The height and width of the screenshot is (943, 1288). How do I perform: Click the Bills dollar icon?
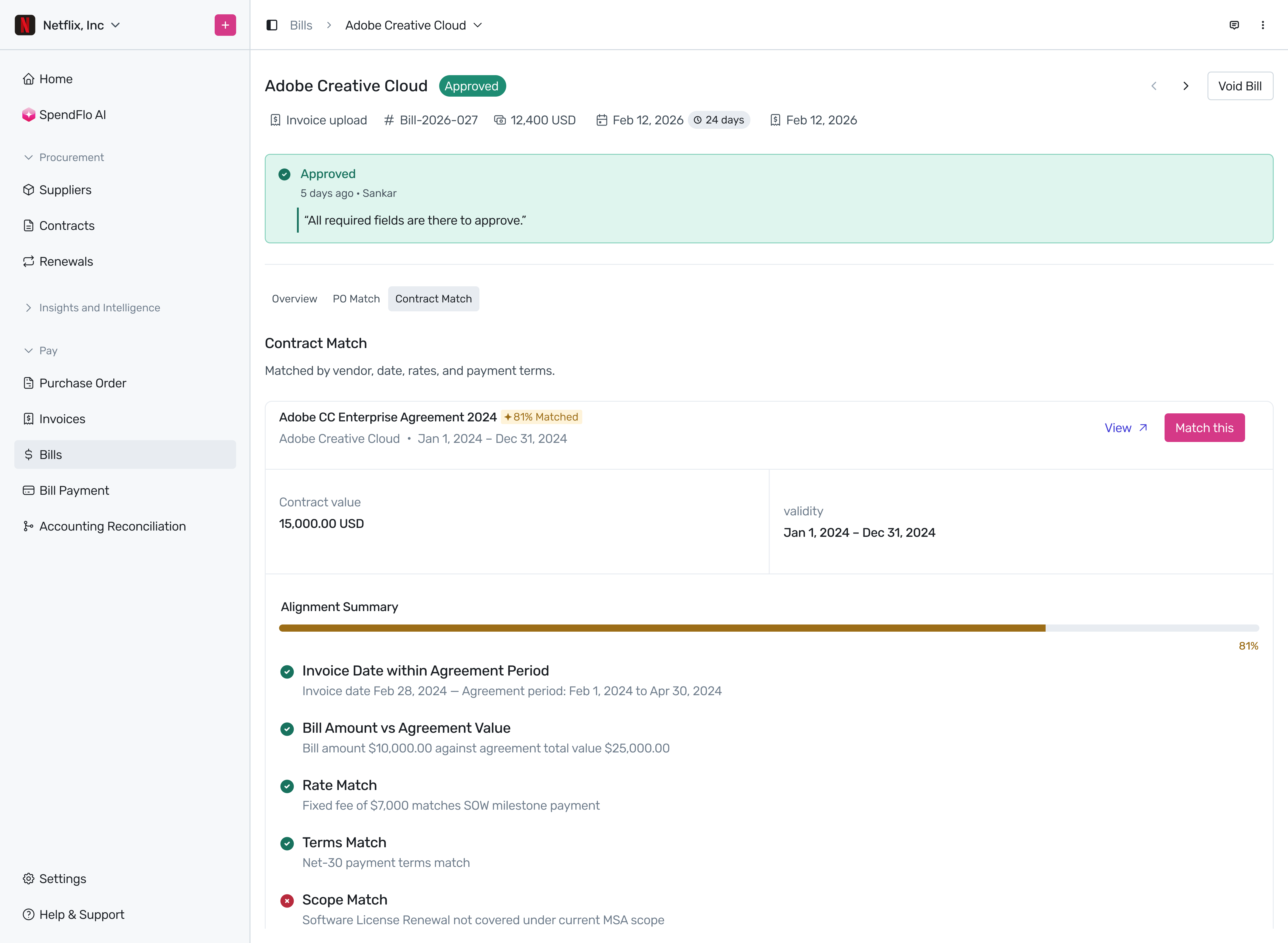(x=29, y=455)
